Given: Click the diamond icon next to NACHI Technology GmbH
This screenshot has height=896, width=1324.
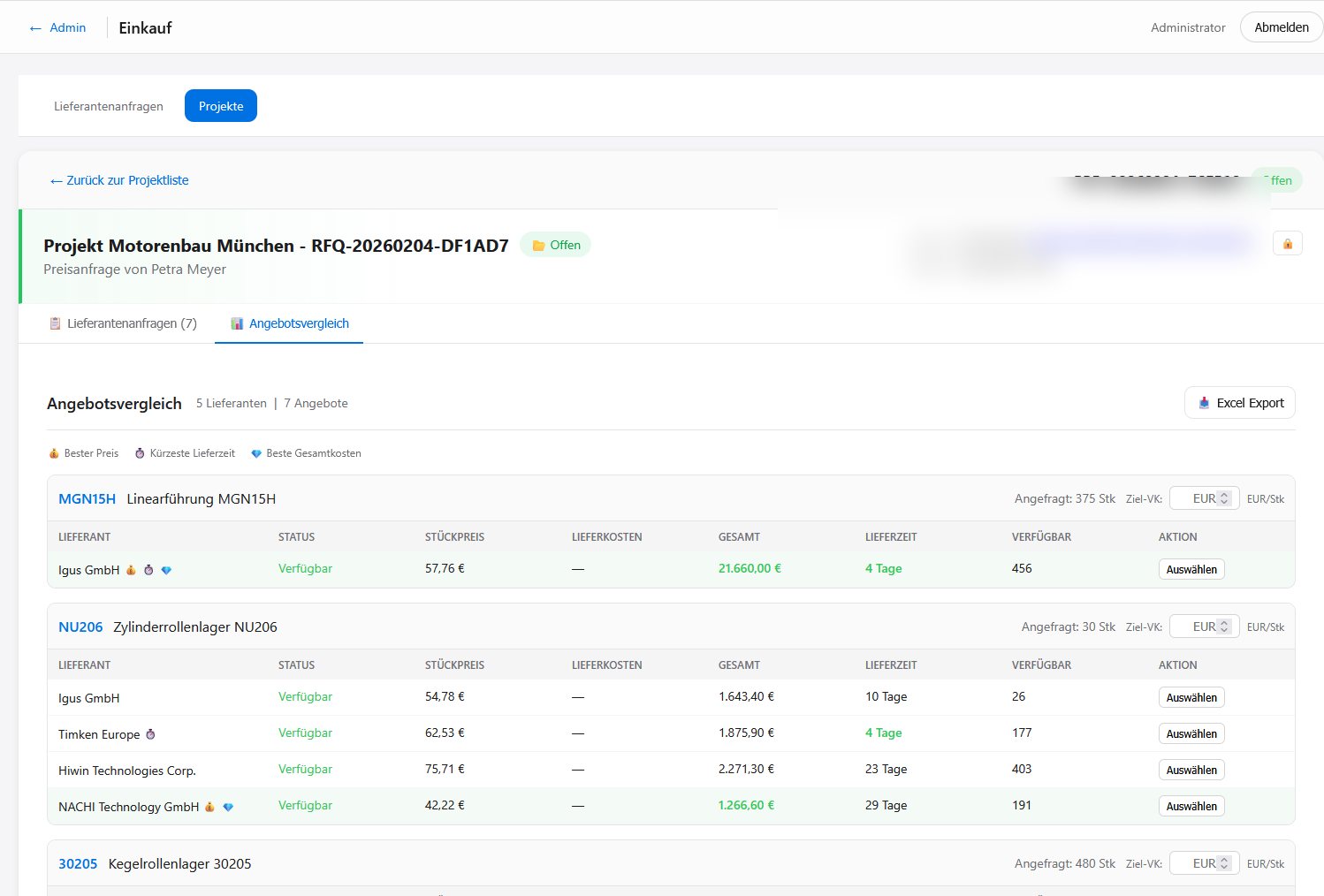Looking at the screenshot, I should [x=228, y=807].
